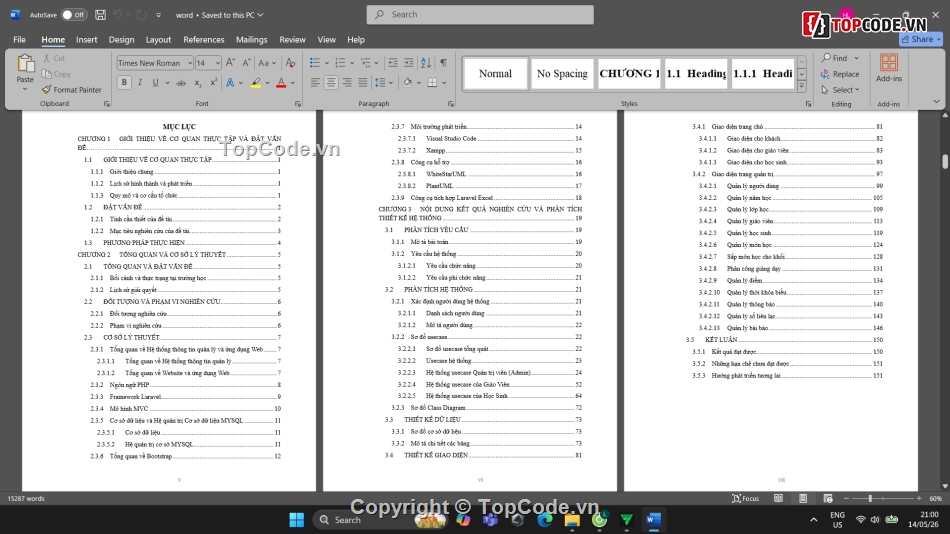Toggle the AutoSave switch

click(x=74, y=15)
